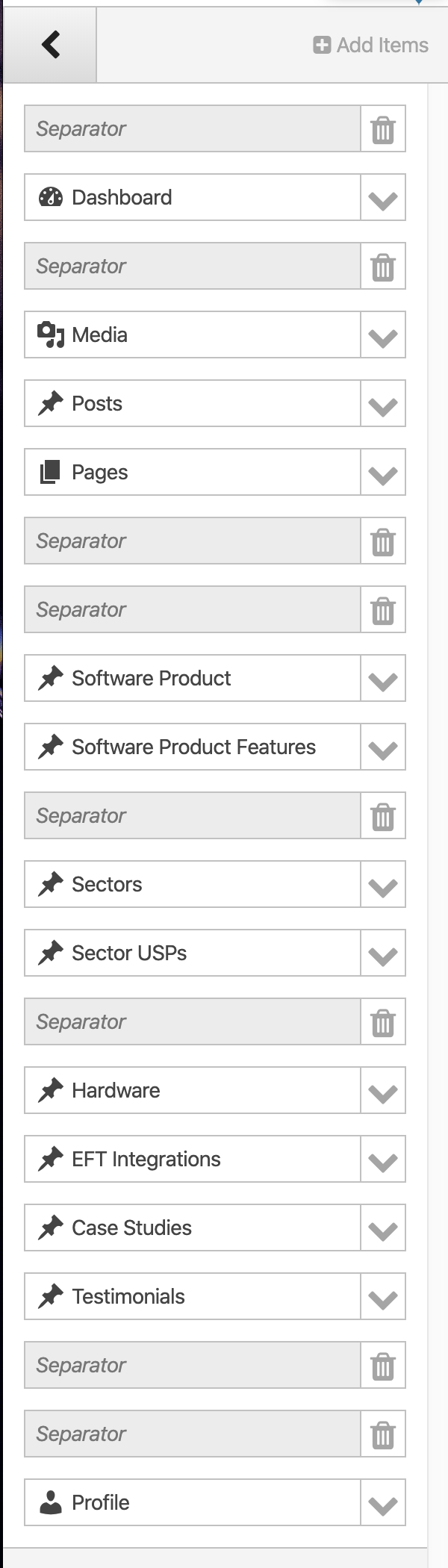
Task: Expand the Sector USPs chevron
Action: click(383, 953)
